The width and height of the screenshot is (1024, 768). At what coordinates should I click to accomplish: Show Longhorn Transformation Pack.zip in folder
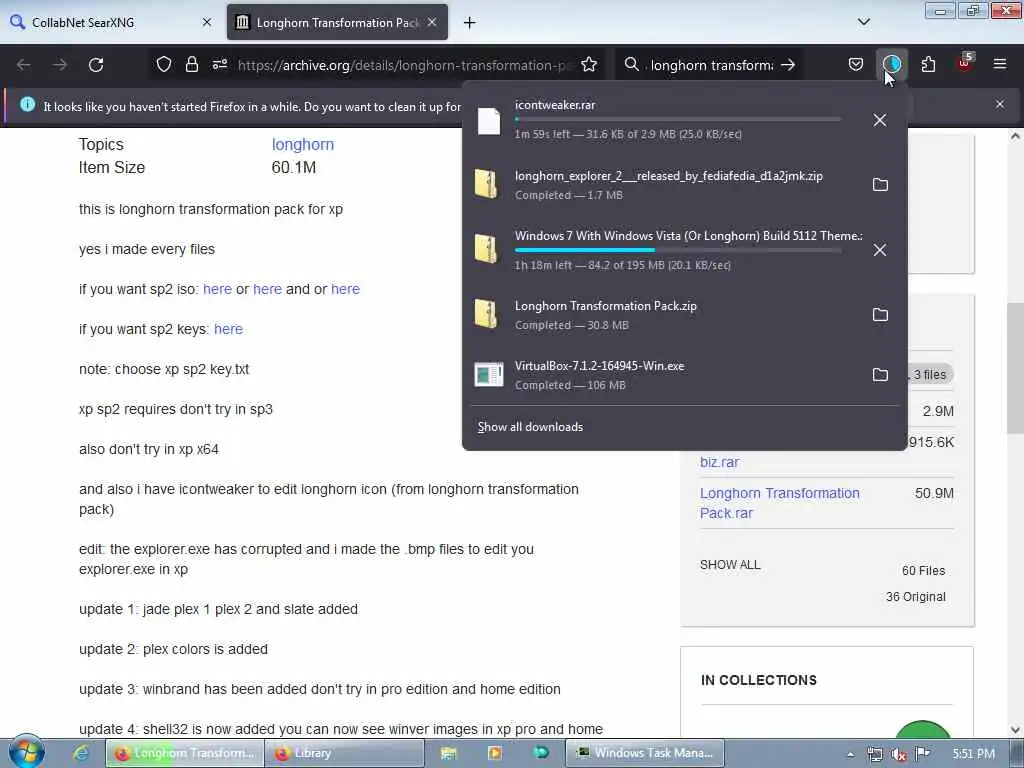pyautogui.click(x=880, y=315)
